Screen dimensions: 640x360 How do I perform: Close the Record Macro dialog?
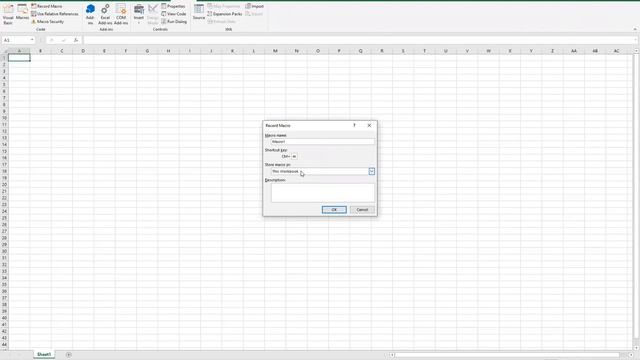pos(369,125)
